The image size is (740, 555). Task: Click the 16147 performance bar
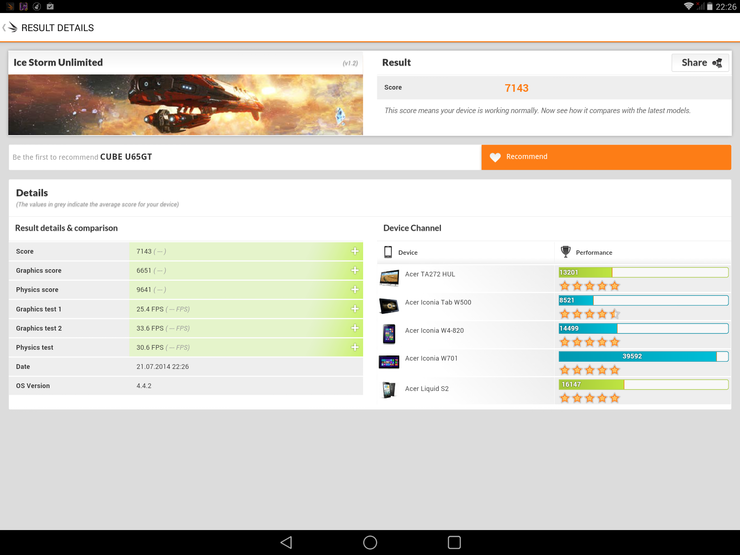(x=643, y=385)
